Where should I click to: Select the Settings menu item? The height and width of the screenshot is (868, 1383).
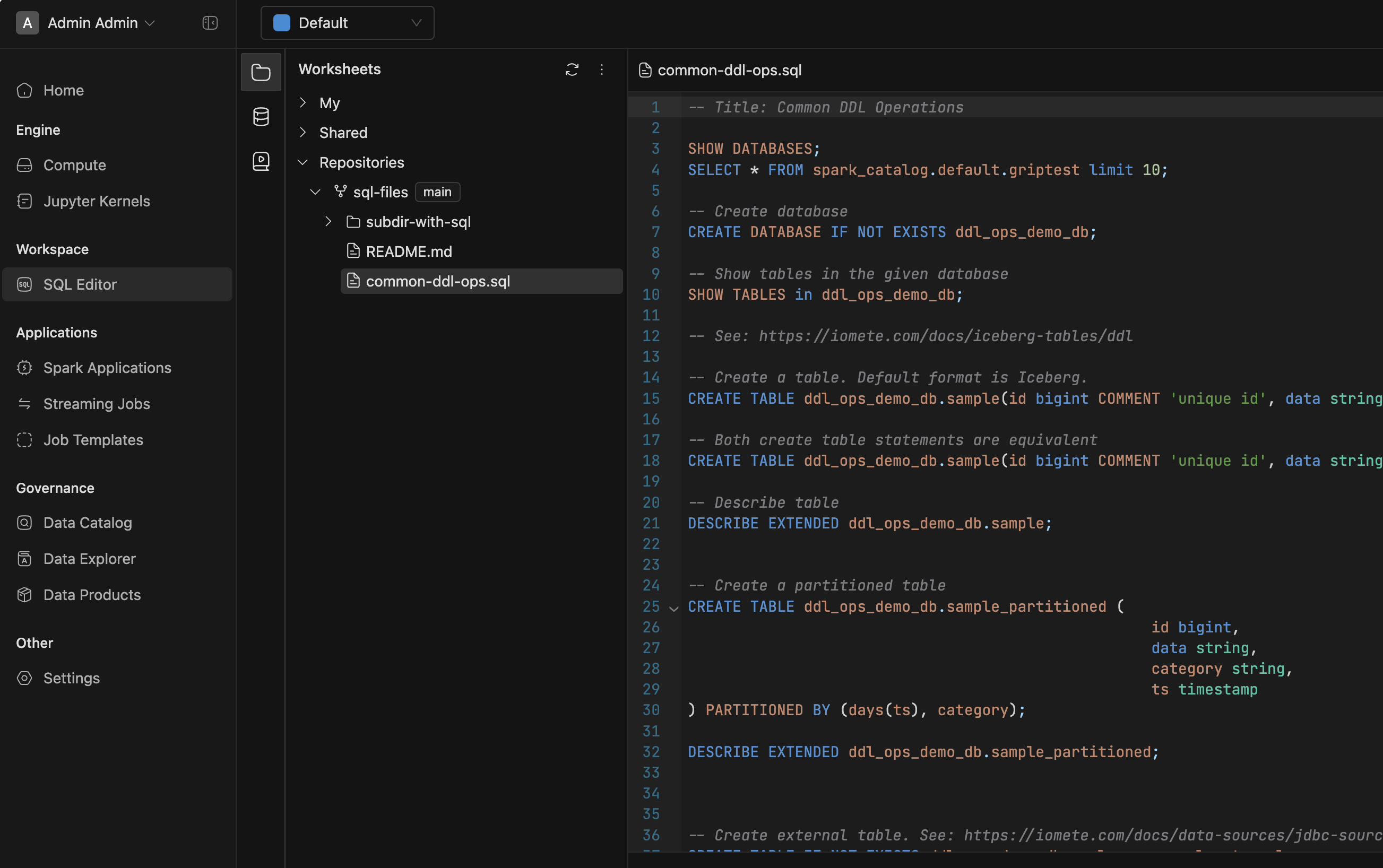72,678
